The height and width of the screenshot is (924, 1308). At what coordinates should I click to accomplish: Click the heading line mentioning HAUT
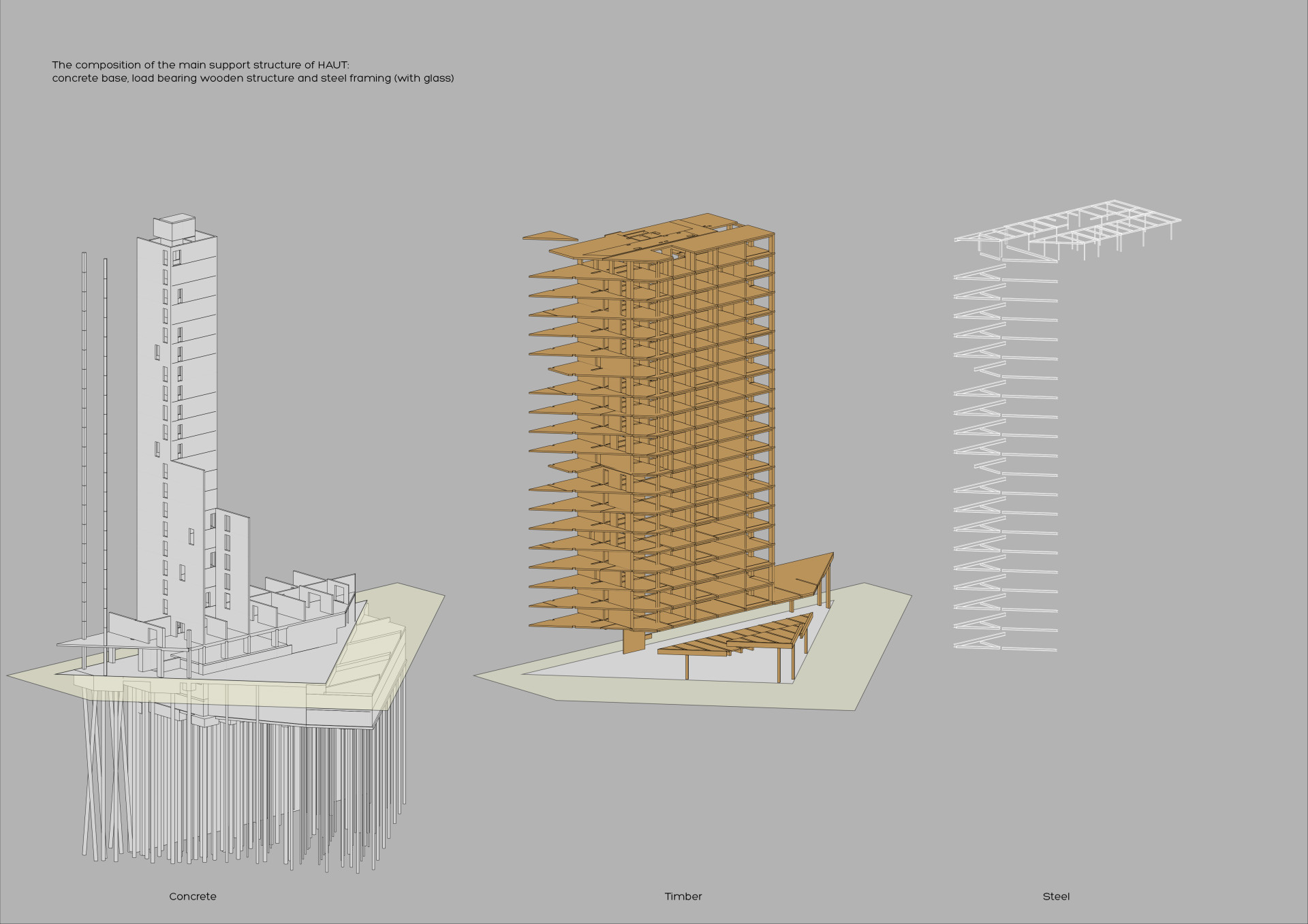(200, 65)
